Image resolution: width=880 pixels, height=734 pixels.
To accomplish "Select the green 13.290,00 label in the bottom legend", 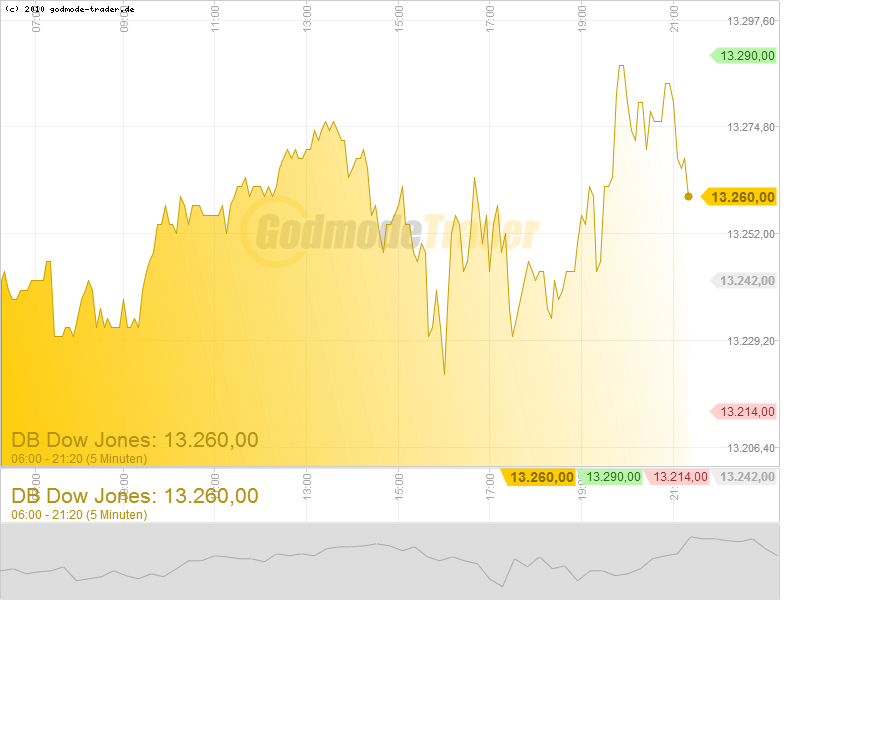I will (x=611, y=478).
